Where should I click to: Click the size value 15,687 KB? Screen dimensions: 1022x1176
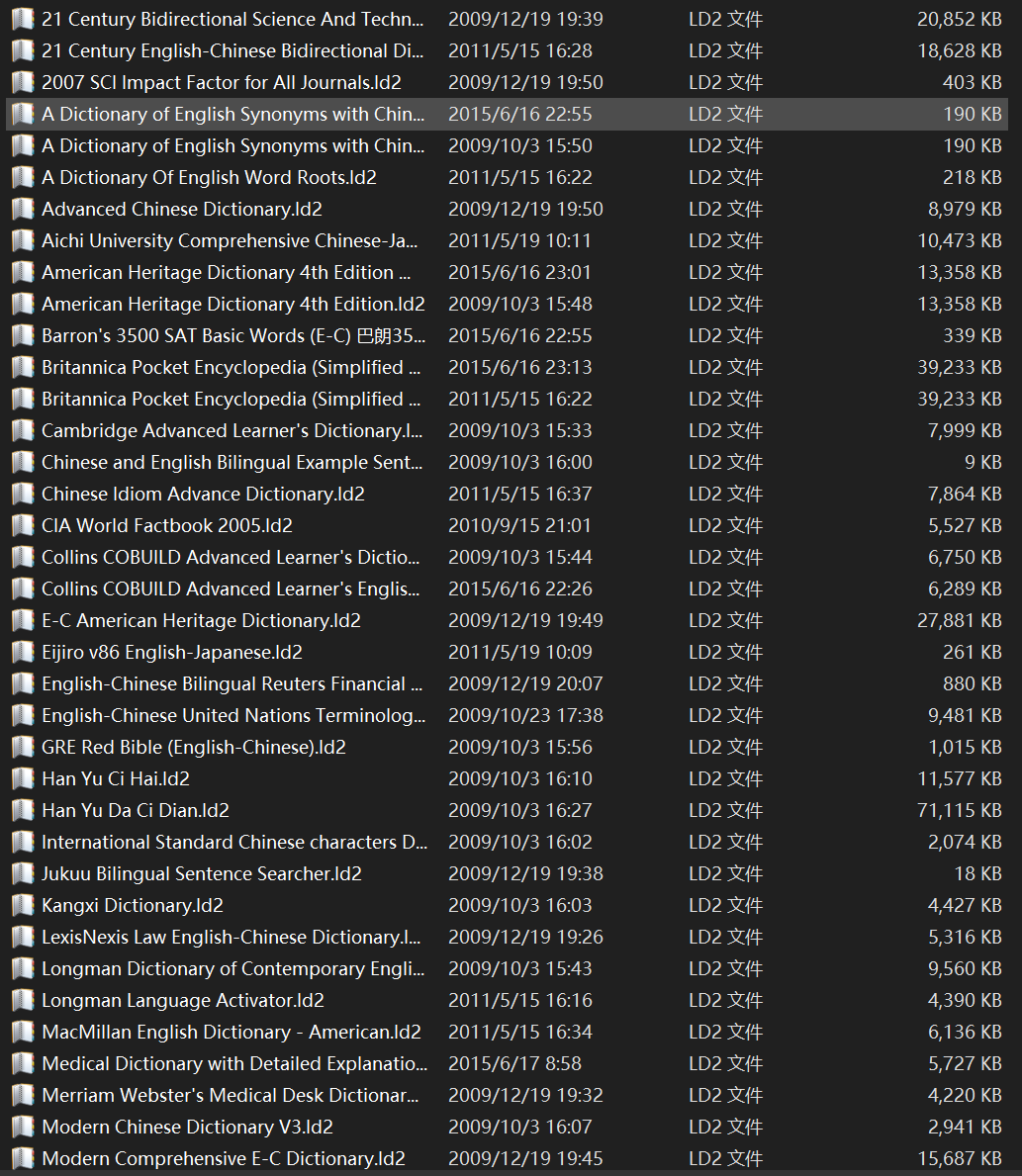tap(960, 1158)
